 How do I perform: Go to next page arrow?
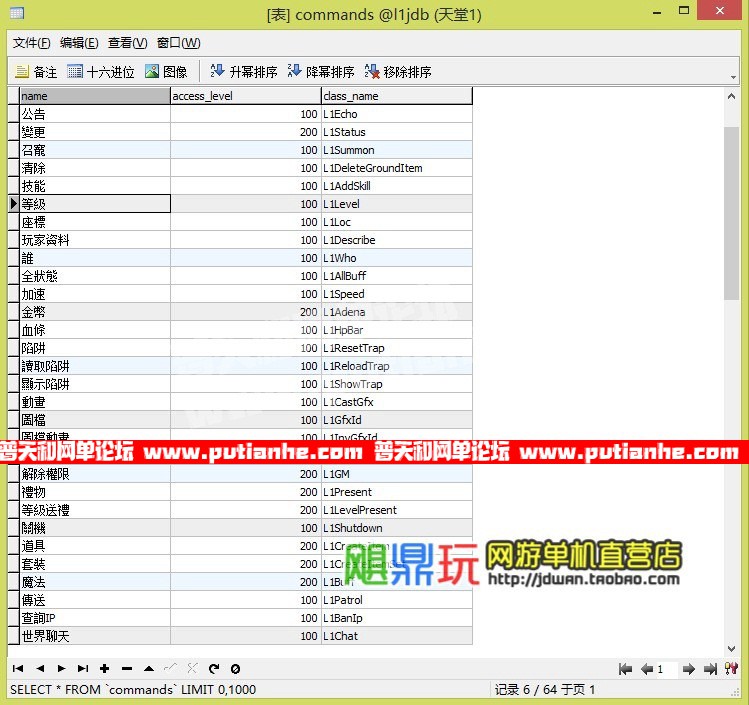click(688, 669)
